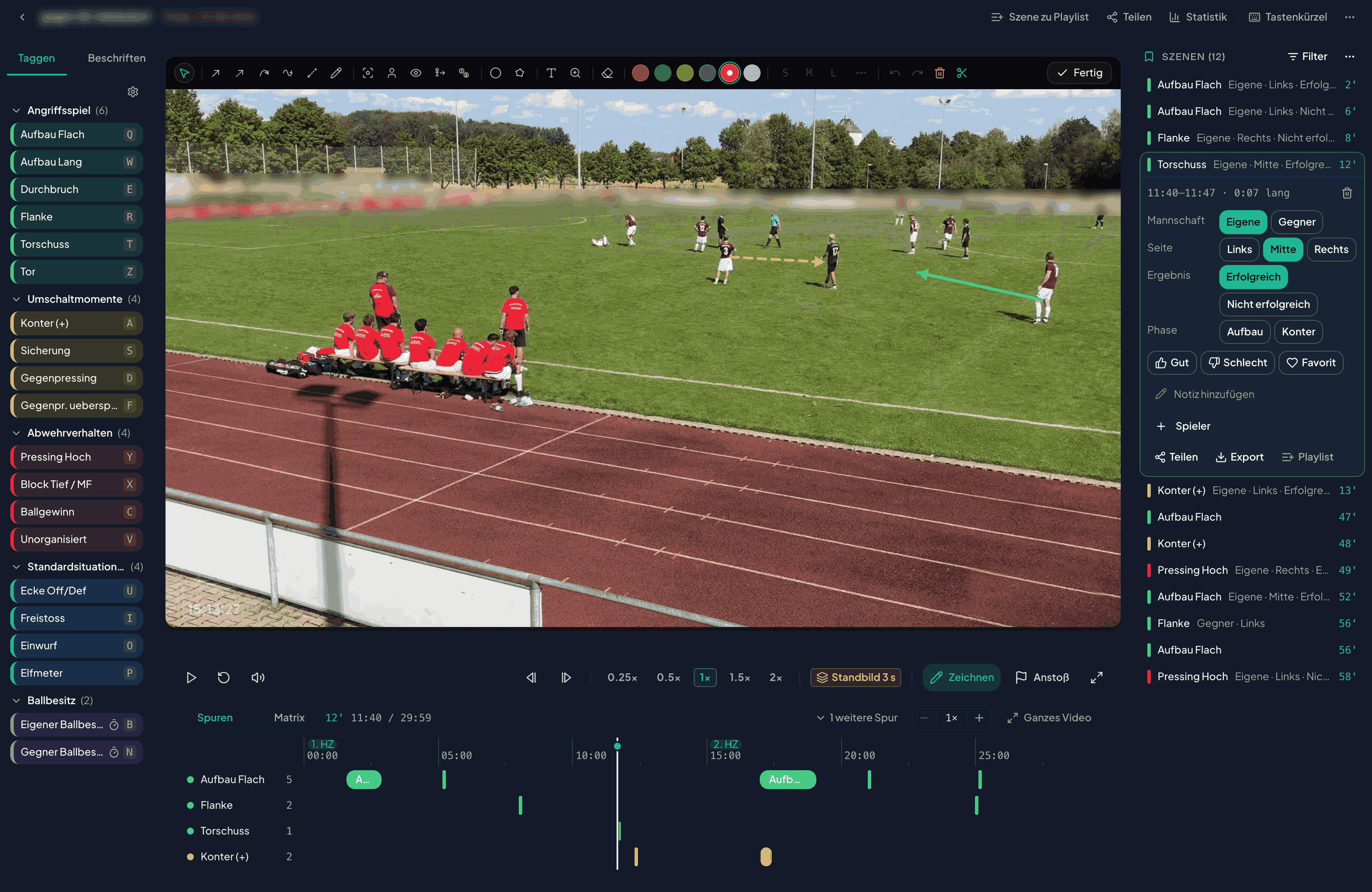Export the selected Torschuss scene
This screenshot has height=892, width=1372.
(1239, 457)
